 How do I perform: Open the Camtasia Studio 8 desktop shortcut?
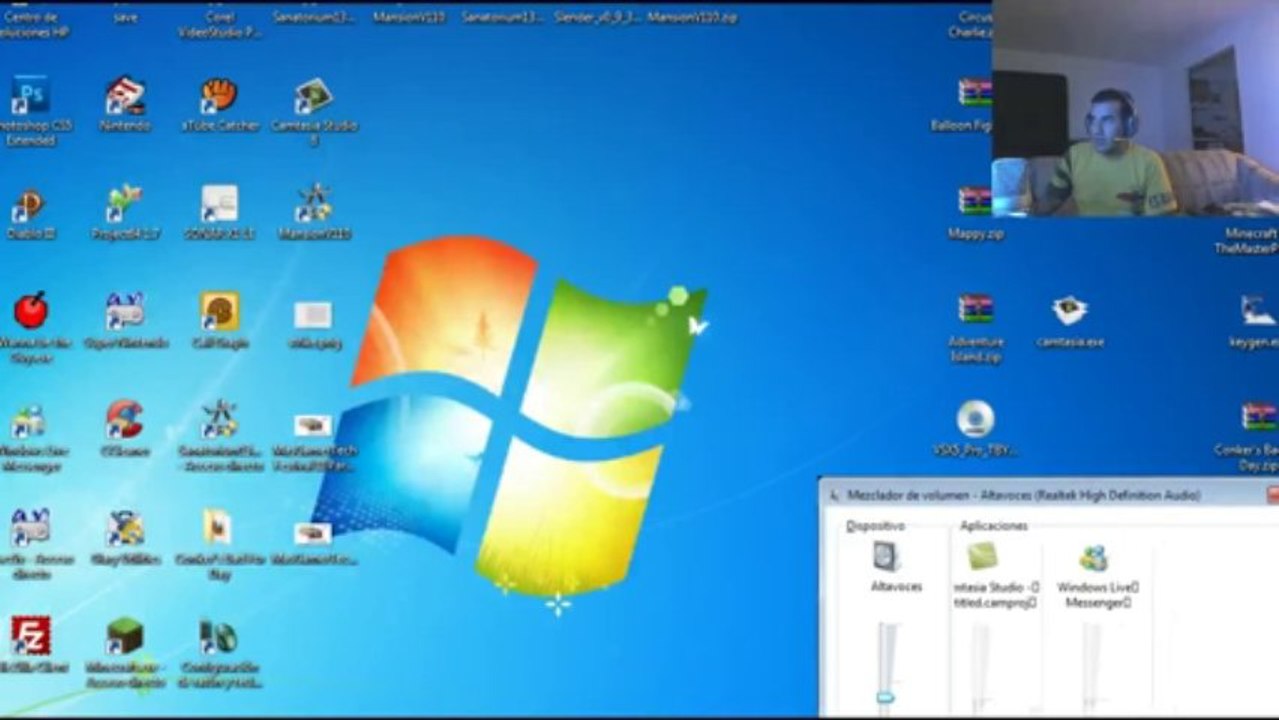click(x=313, y=97)
